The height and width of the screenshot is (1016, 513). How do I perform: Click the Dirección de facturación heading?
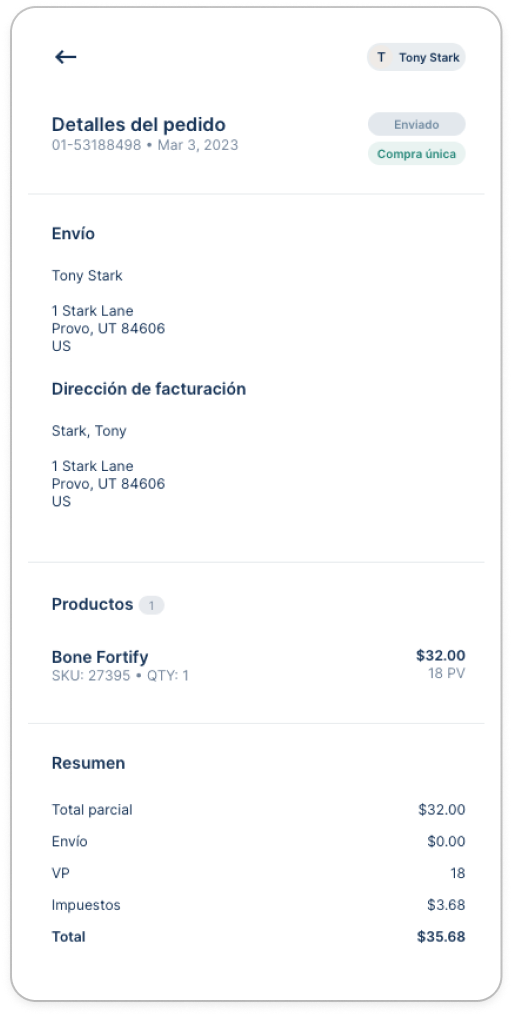149,389
